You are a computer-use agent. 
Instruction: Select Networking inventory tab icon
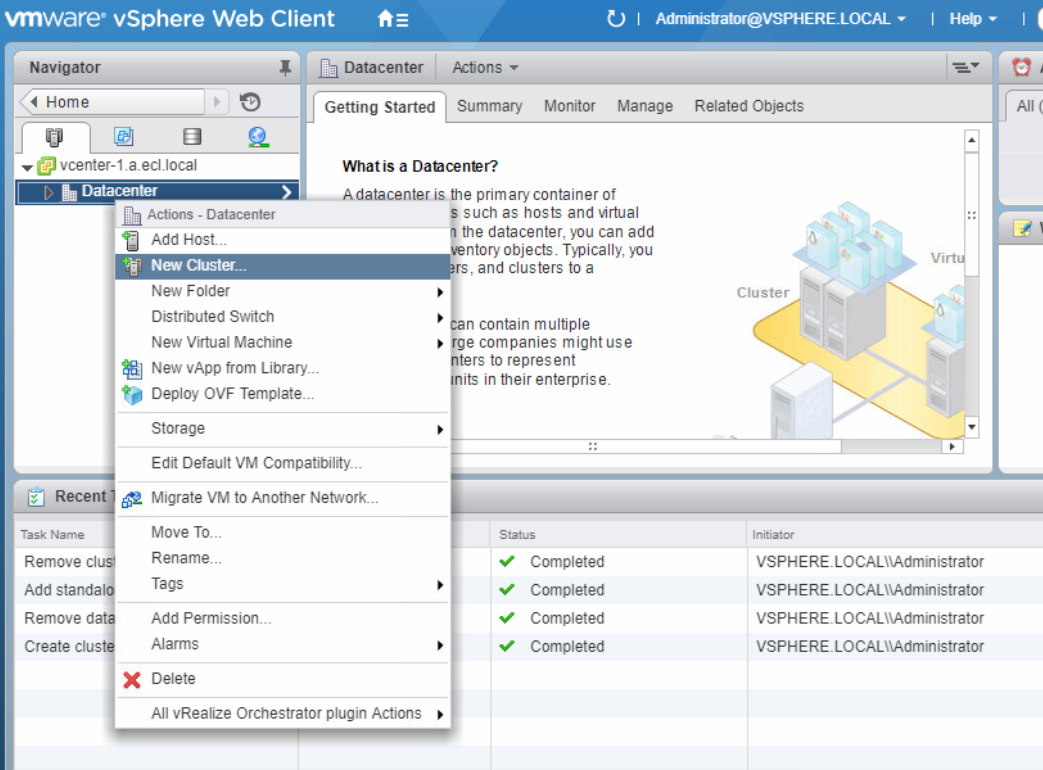pyautogui.click(x=258, y=137)
